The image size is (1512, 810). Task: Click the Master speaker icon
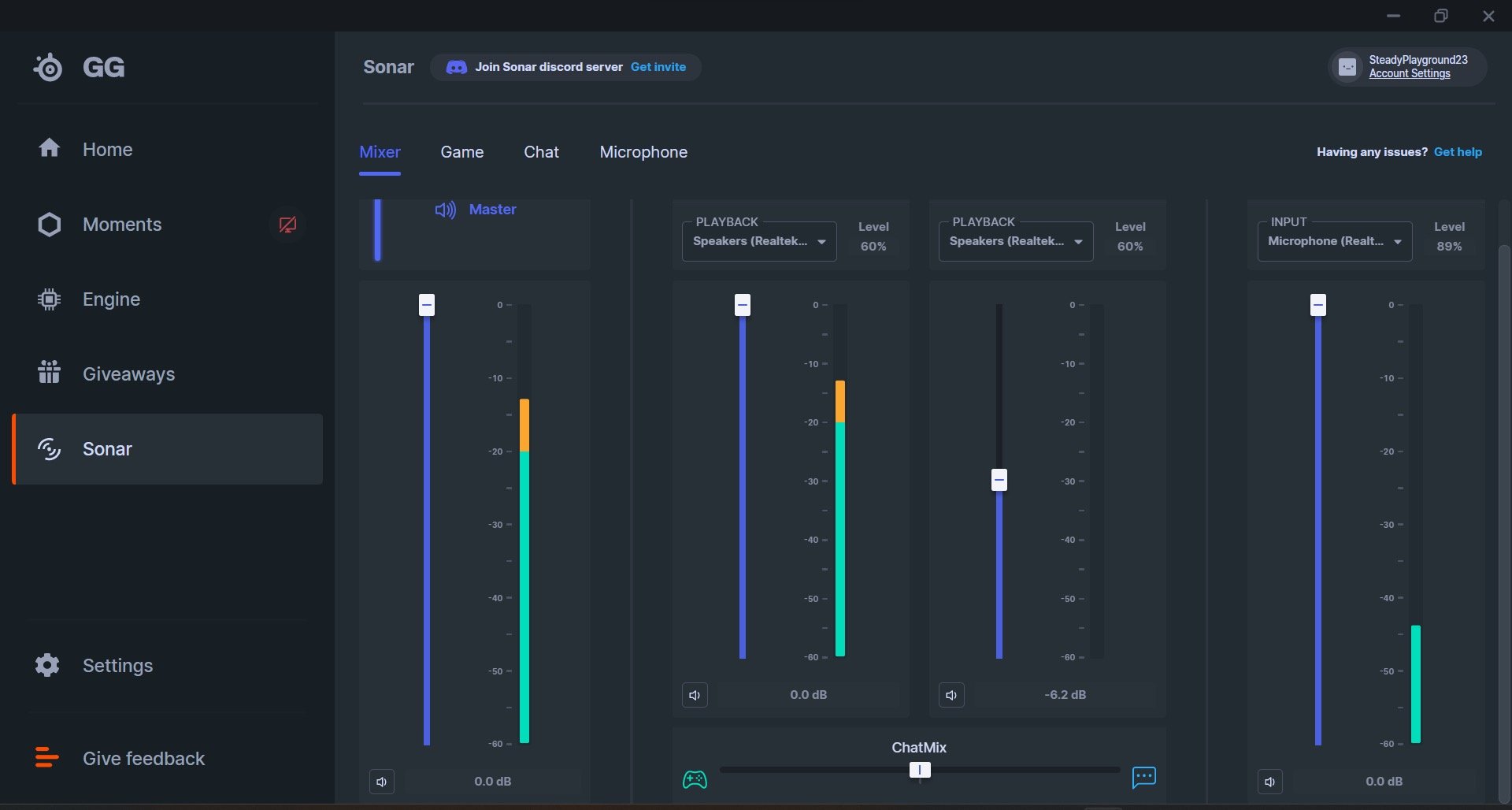click(x=445, y=210)
